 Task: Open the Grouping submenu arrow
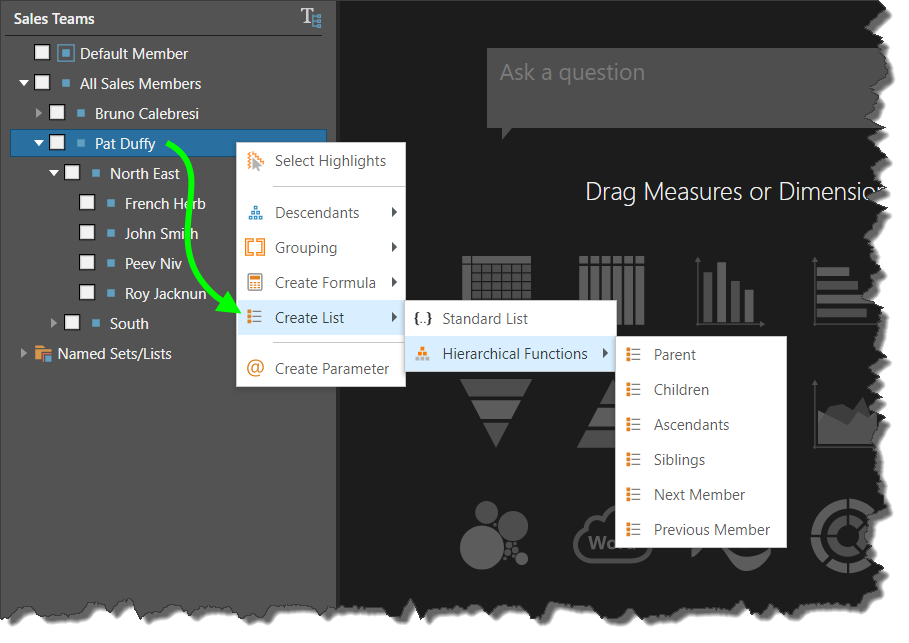pyautogui.click(x=394, y=247)
